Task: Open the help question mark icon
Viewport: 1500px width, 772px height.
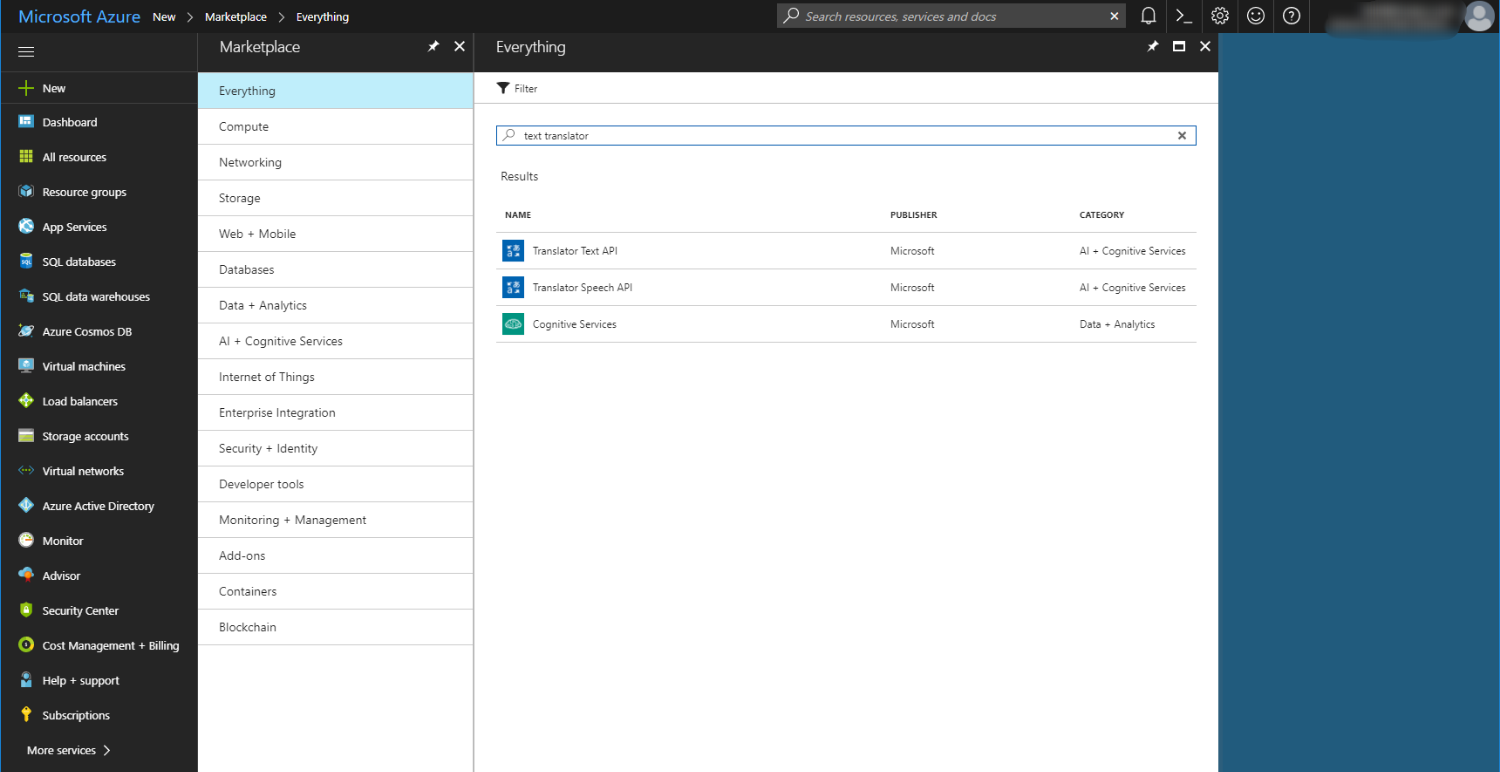Action: [x=1291, y=16]
